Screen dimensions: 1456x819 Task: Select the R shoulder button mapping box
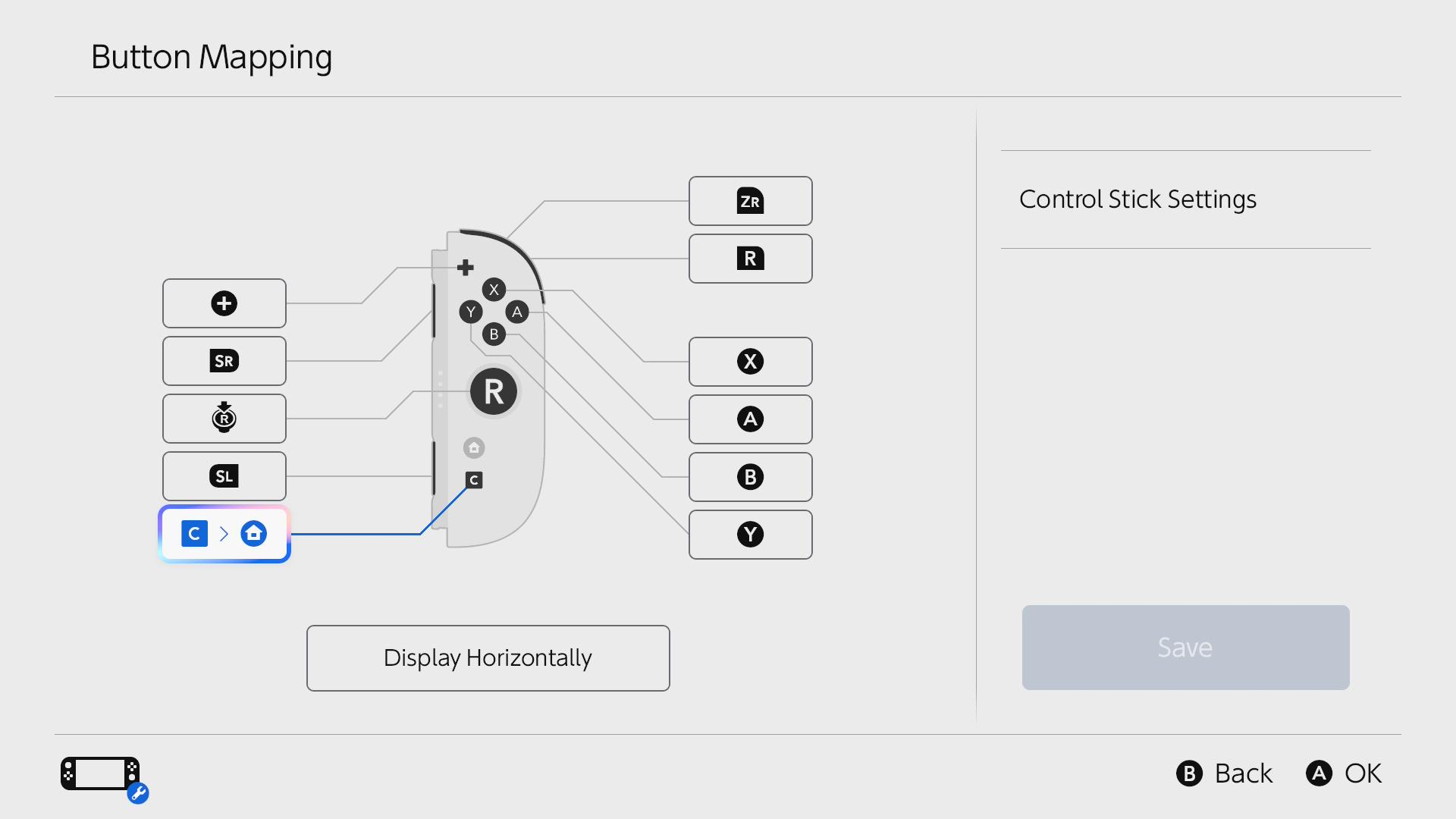(750, 259)
